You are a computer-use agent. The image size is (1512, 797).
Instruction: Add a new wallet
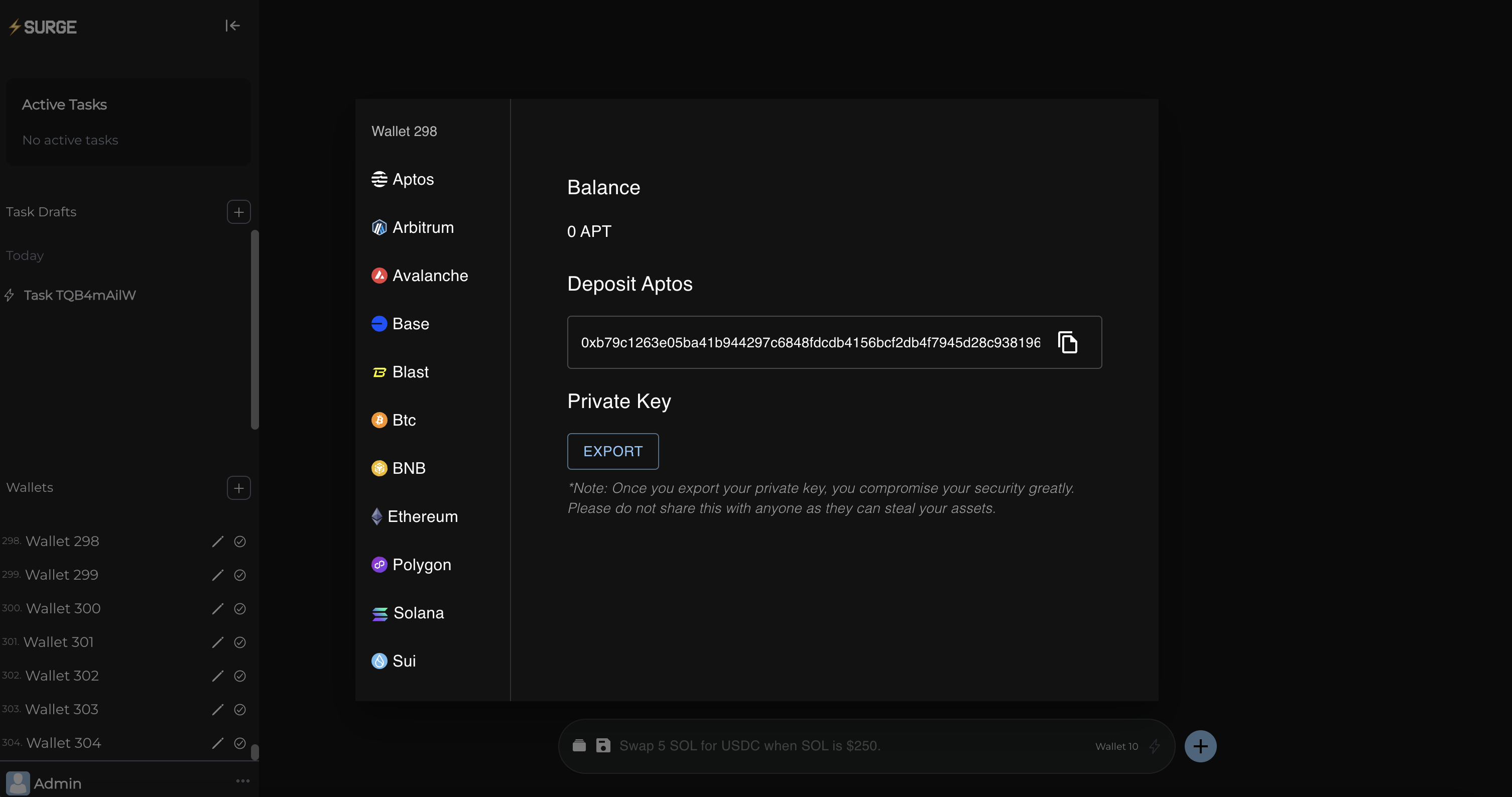click(x=238, y=488)
